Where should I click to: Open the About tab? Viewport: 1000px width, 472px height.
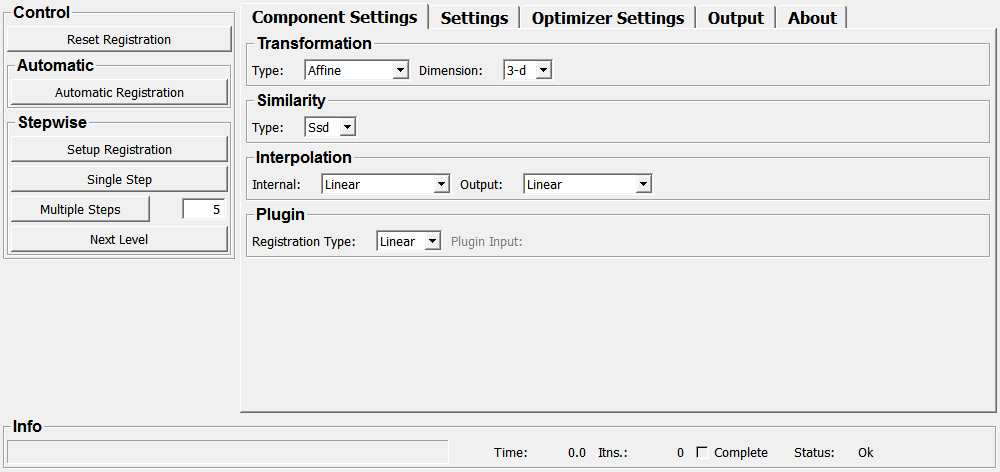click(x=812, y=18)
